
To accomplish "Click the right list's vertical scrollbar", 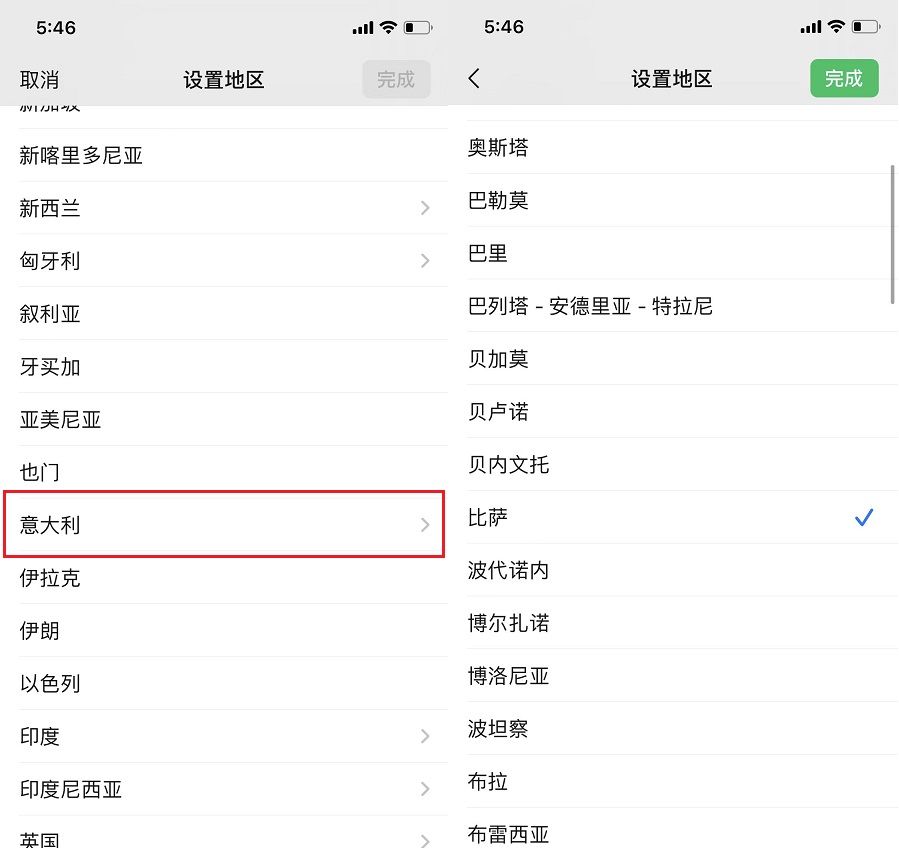I will [892, 235].
